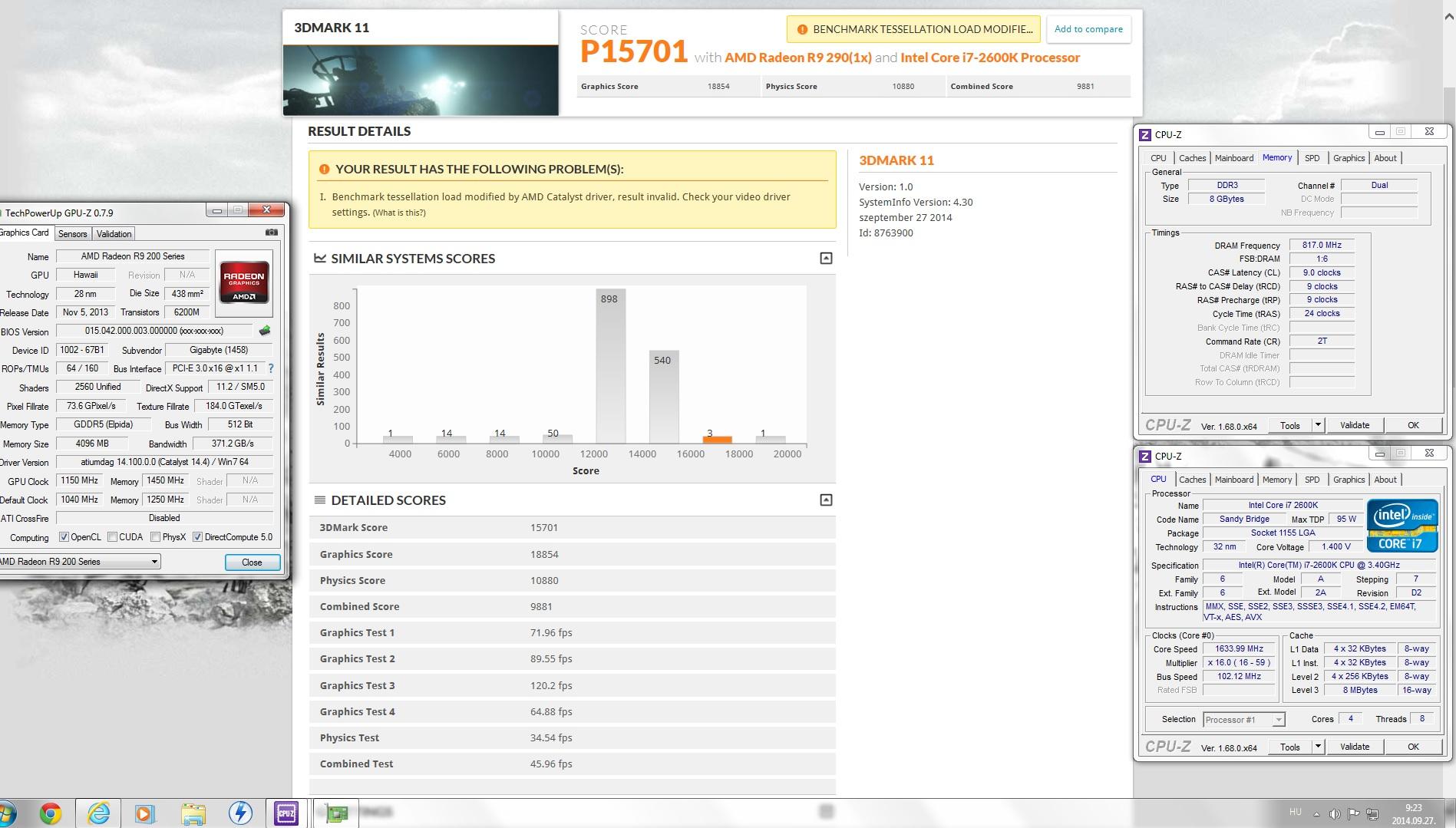Click the 'What is this?' link
Screen dimensions: 1456x828
point(399,213)
